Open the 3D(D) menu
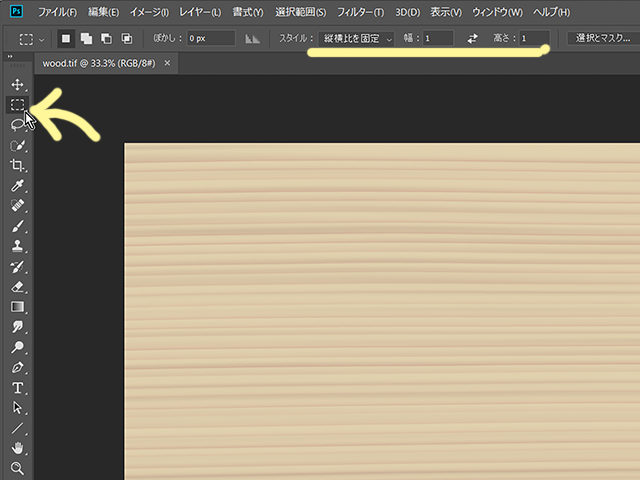 pos(407,12)
